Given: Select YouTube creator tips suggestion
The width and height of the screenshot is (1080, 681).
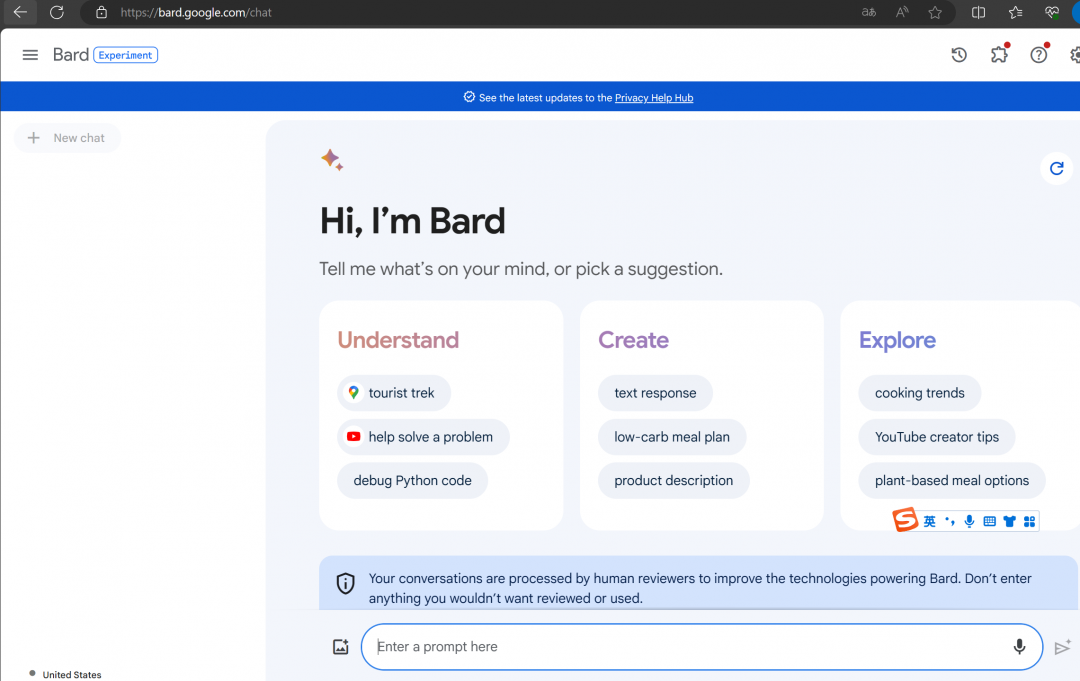Looking at the screenshot, I should (x=936, y=437).
